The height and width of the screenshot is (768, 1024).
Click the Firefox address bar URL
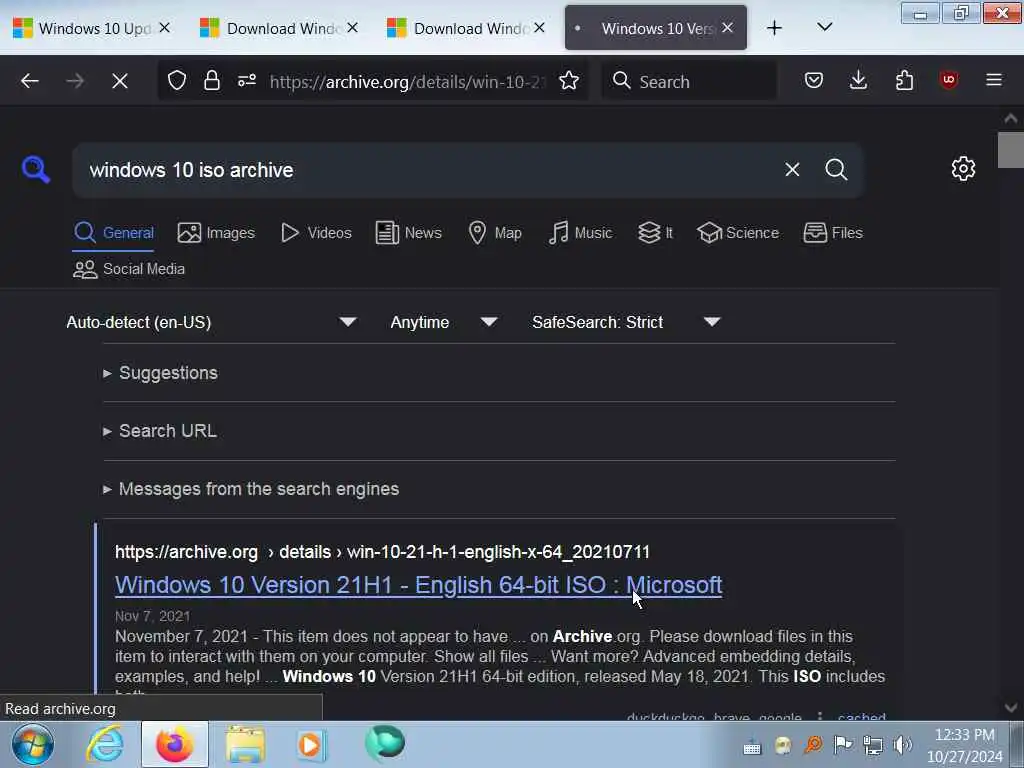(x=408, y=82)
